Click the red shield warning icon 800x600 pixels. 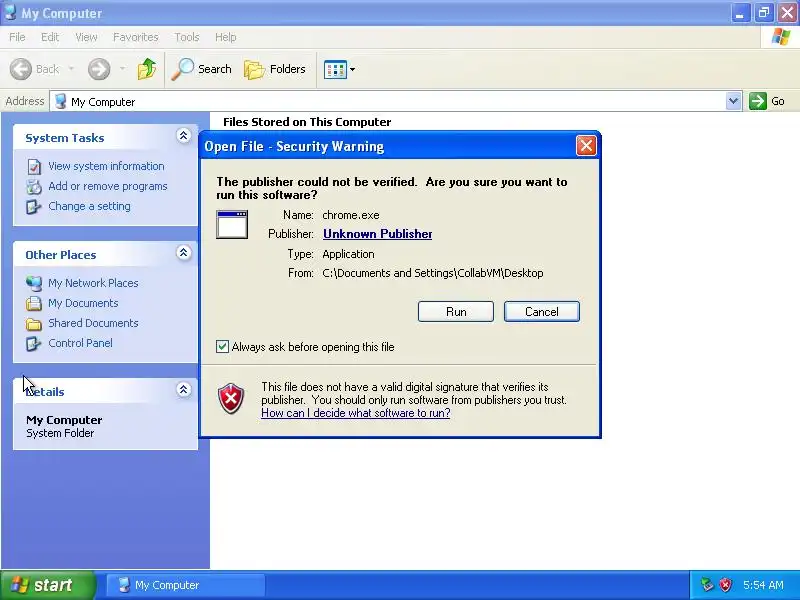point(231,399)
